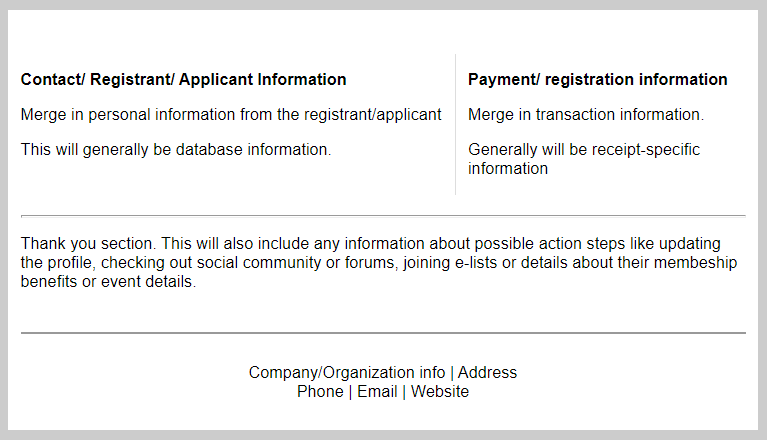This screenshot has width=767, height=440.
Task: Click the horizontal rule above Thank you section
Action: (x=383, y=215)
